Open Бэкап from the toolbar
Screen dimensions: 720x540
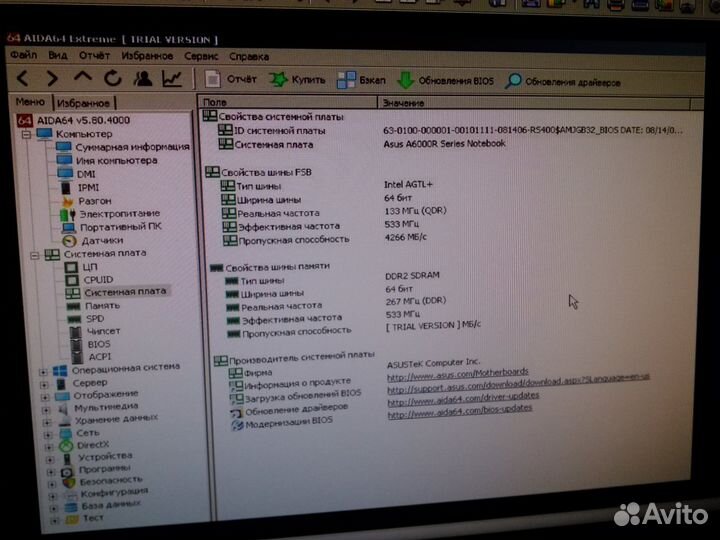point(361,80)
